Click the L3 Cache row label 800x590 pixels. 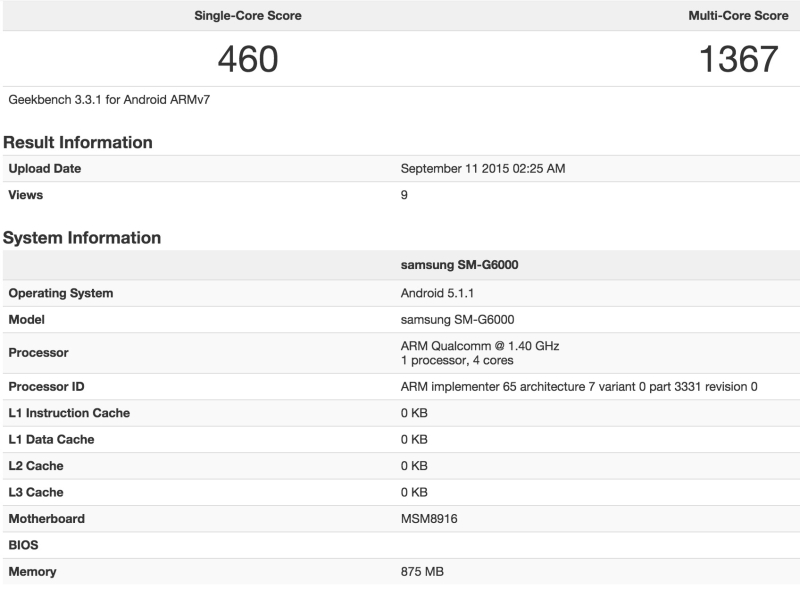(x=36, y=492)
